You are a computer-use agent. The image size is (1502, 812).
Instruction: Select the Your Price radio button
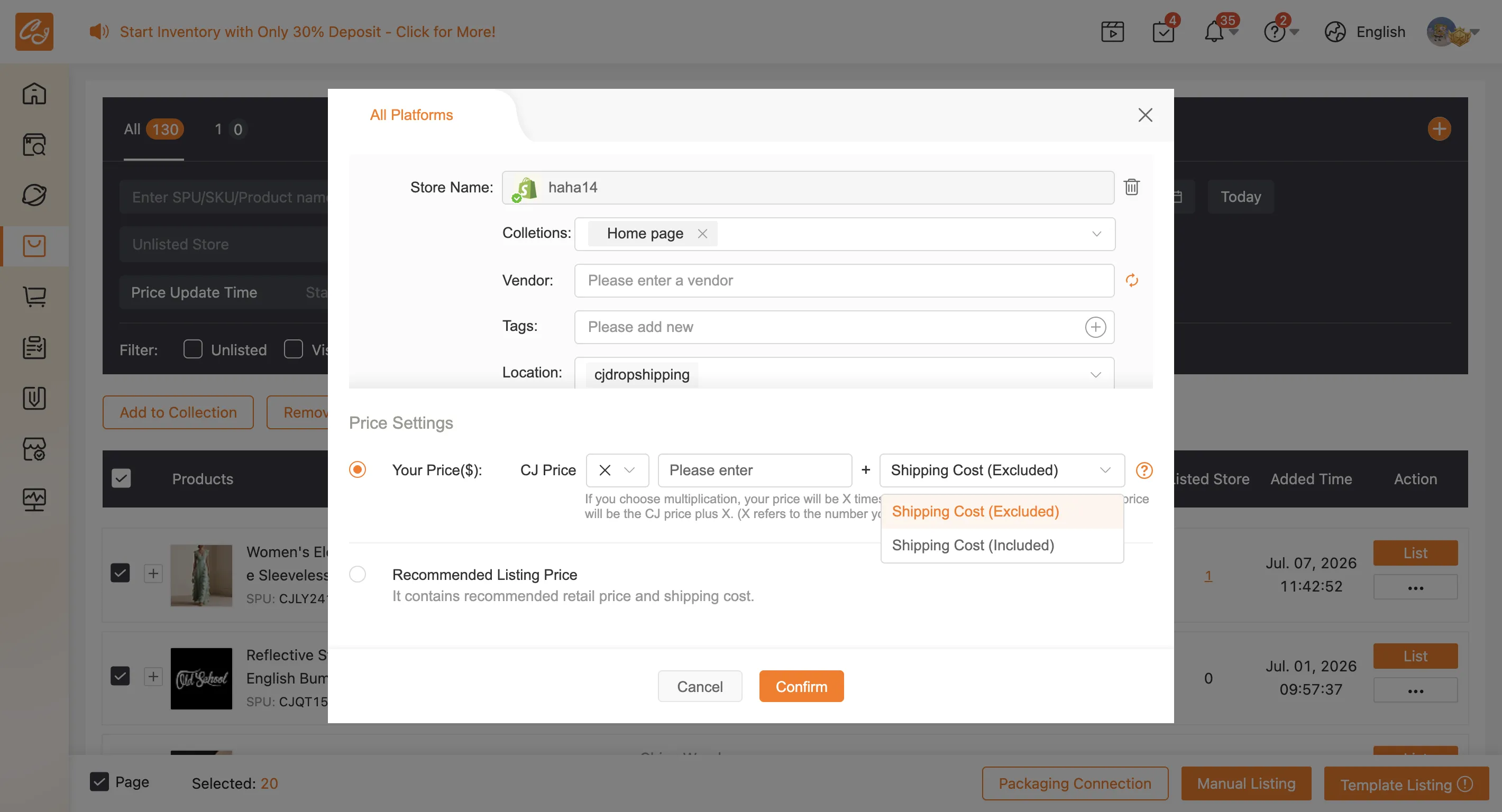tap(358, 469)
